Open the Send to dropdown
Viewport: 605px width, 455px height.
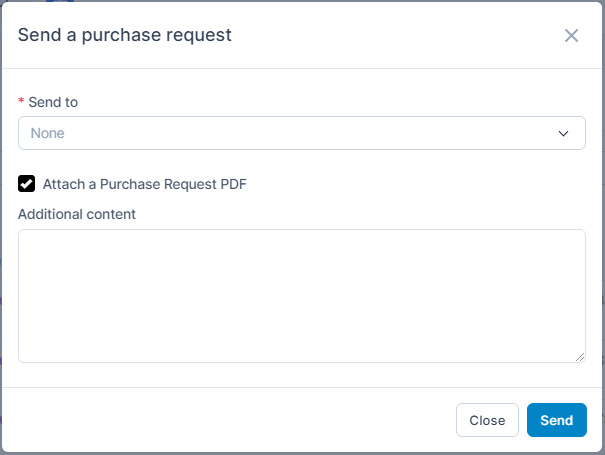pyautogui.click(x=301, y=133)
